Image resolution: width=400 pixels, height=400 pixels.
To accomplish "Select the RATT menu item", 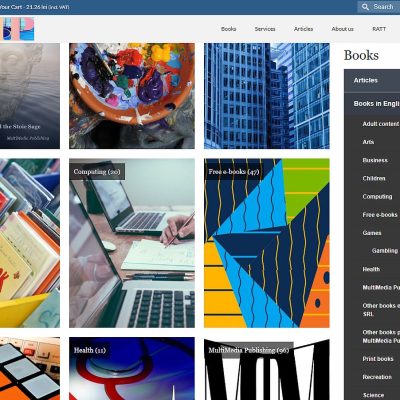I will pyautogui.click(x=379, y=29).
